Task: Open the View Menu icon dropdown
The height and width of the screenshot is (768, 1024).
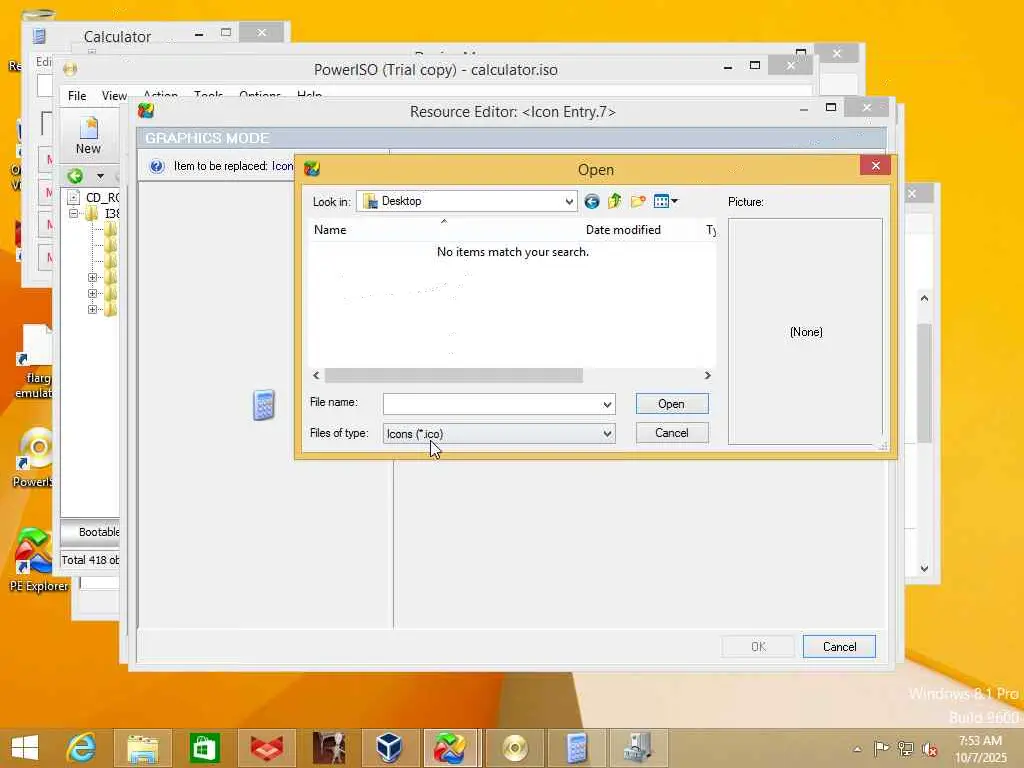Action: [x=665, y=201]
